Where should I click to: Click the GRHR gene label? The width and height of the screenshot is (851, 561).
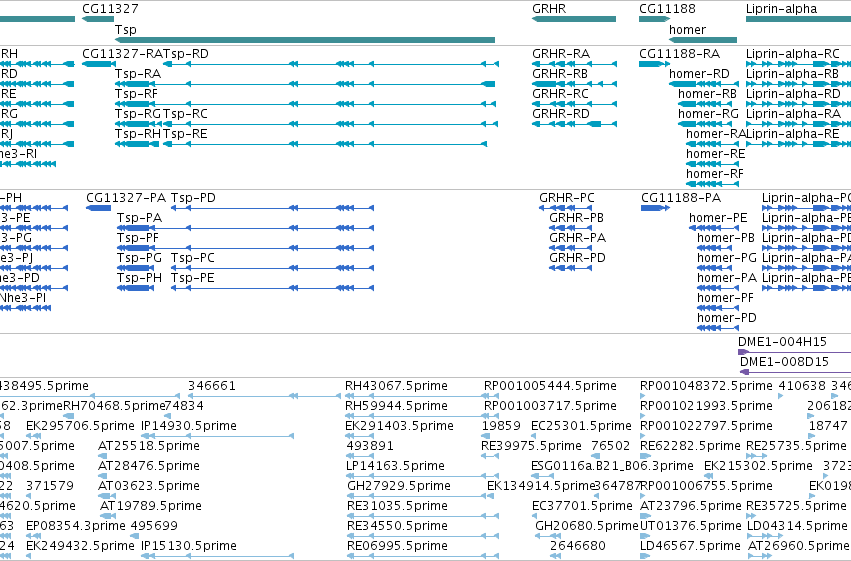point(549,9)
